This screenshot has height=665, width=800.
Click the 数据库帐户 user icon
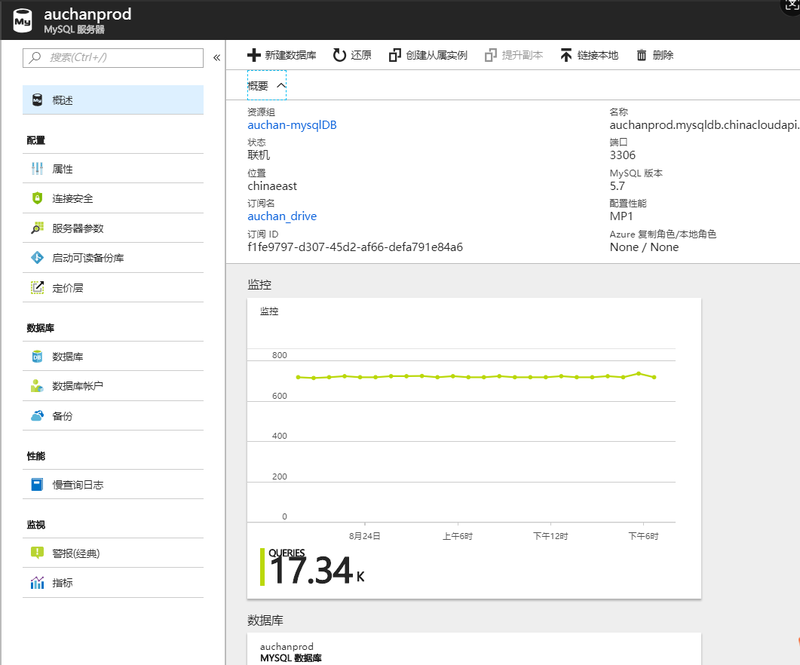tap(37, 386)
